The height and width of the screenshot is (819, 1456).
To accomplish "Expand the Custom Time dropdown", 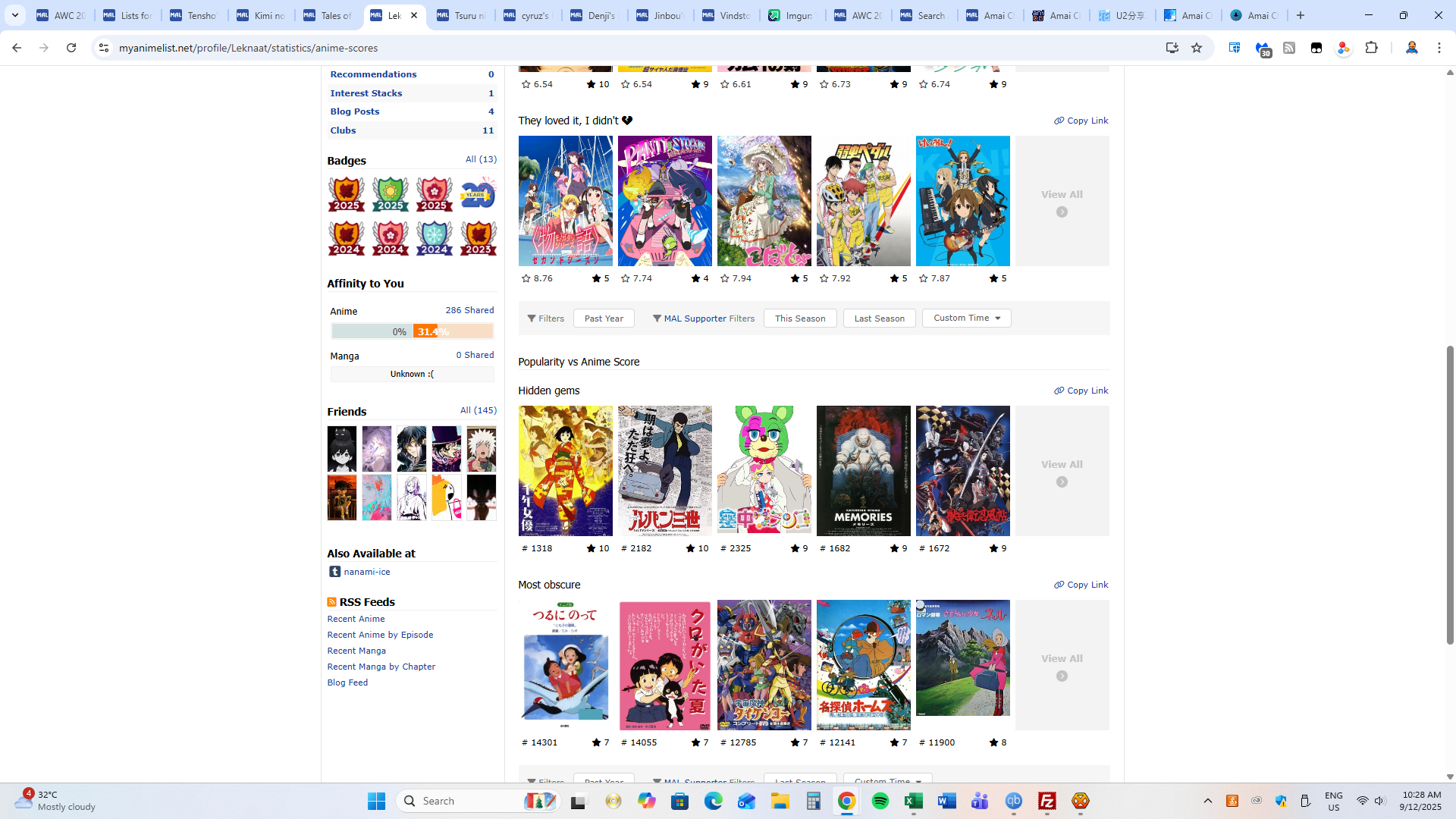I will (966, 318).
